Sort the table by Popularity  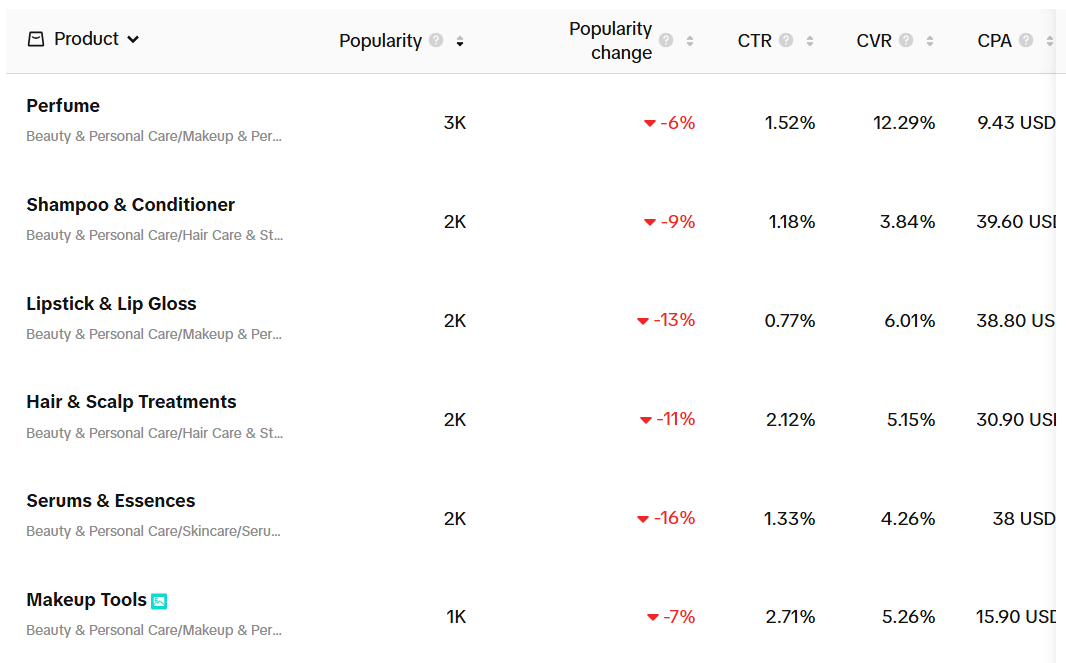pos(460,41)
